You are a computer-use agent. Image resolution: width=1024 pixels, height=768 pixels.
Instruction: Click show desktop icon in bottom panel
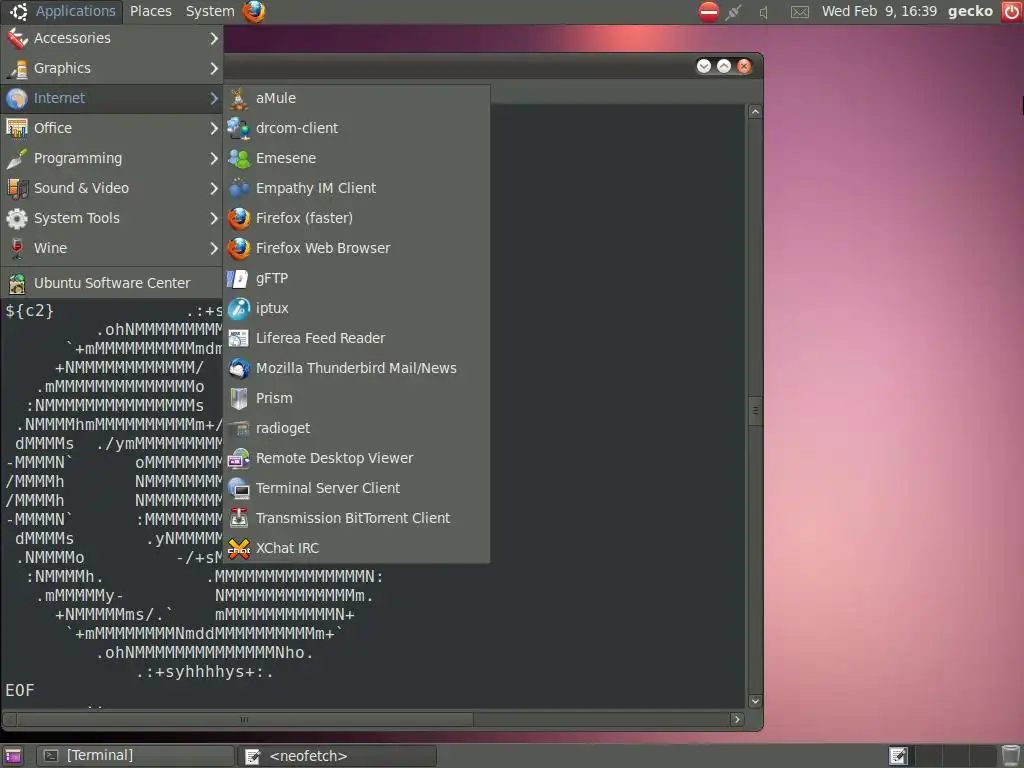12,756
